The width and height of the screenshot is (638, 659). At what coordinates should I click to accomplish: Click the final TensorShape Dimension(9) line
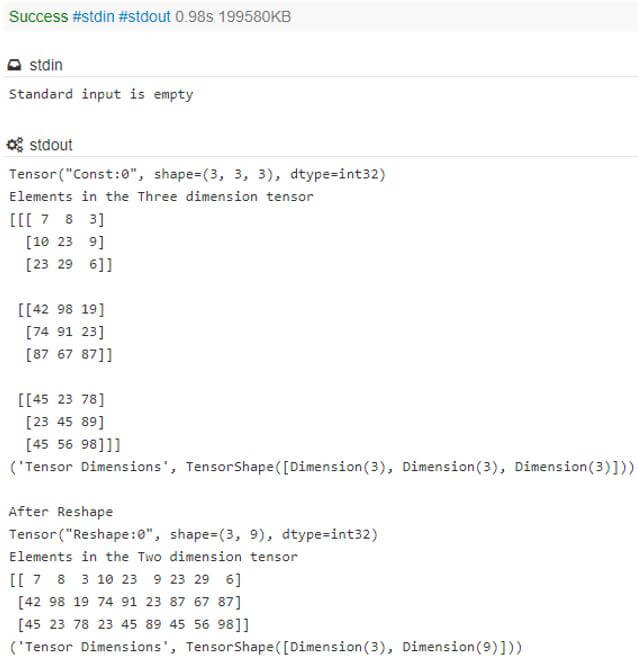click(x=265, y=646)
